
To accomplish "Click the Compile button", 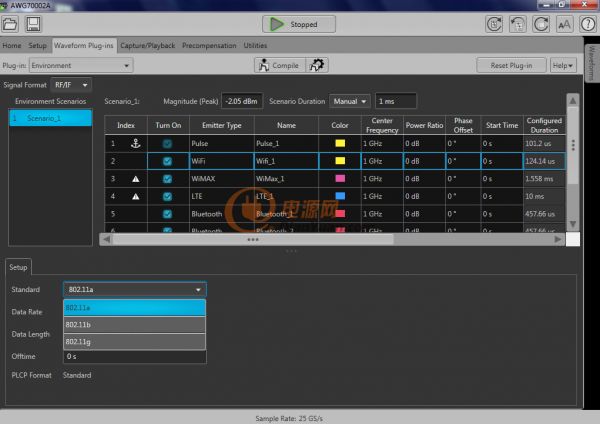I will 280,65.
